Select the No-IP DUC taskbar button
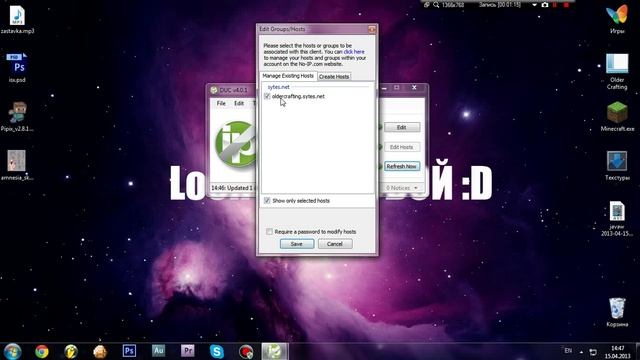The width and height of the screenshot is (640, 360). pos(274,351)
